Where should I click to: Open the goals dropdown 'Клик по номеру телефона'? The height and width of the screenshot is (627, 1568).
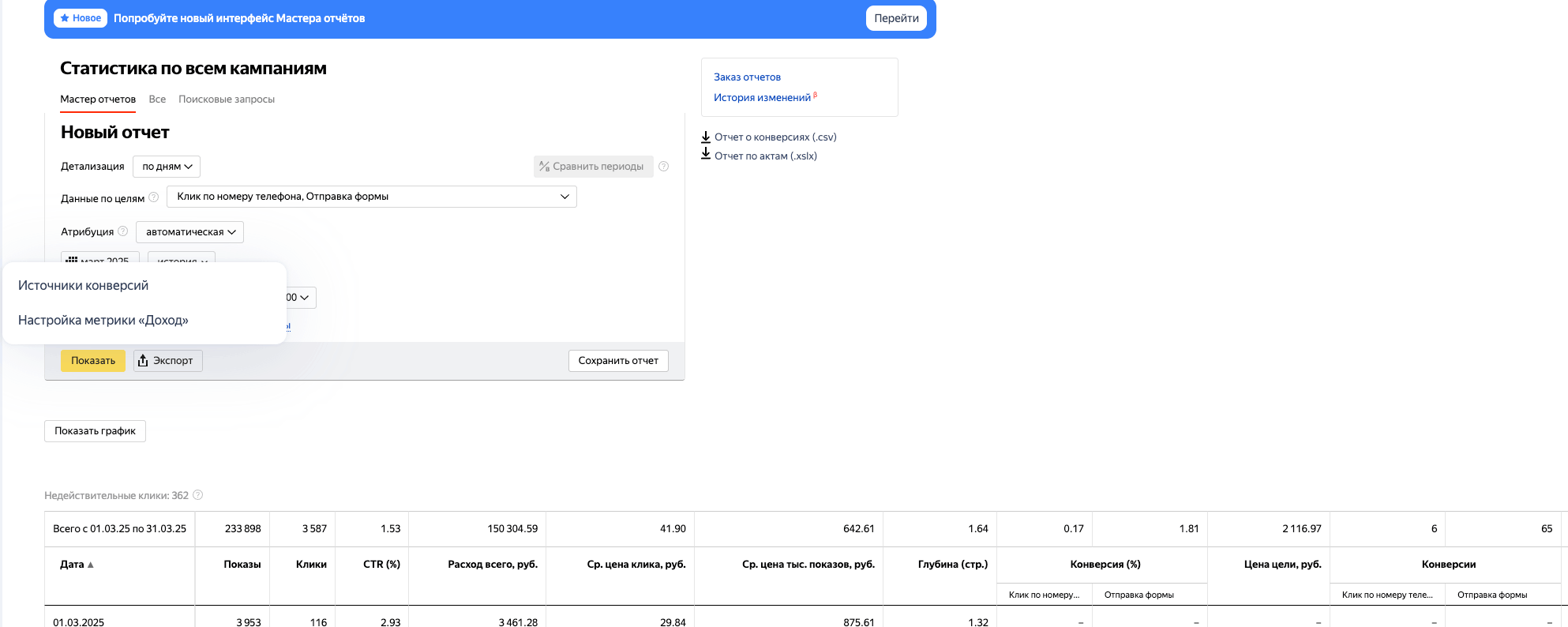371,197
